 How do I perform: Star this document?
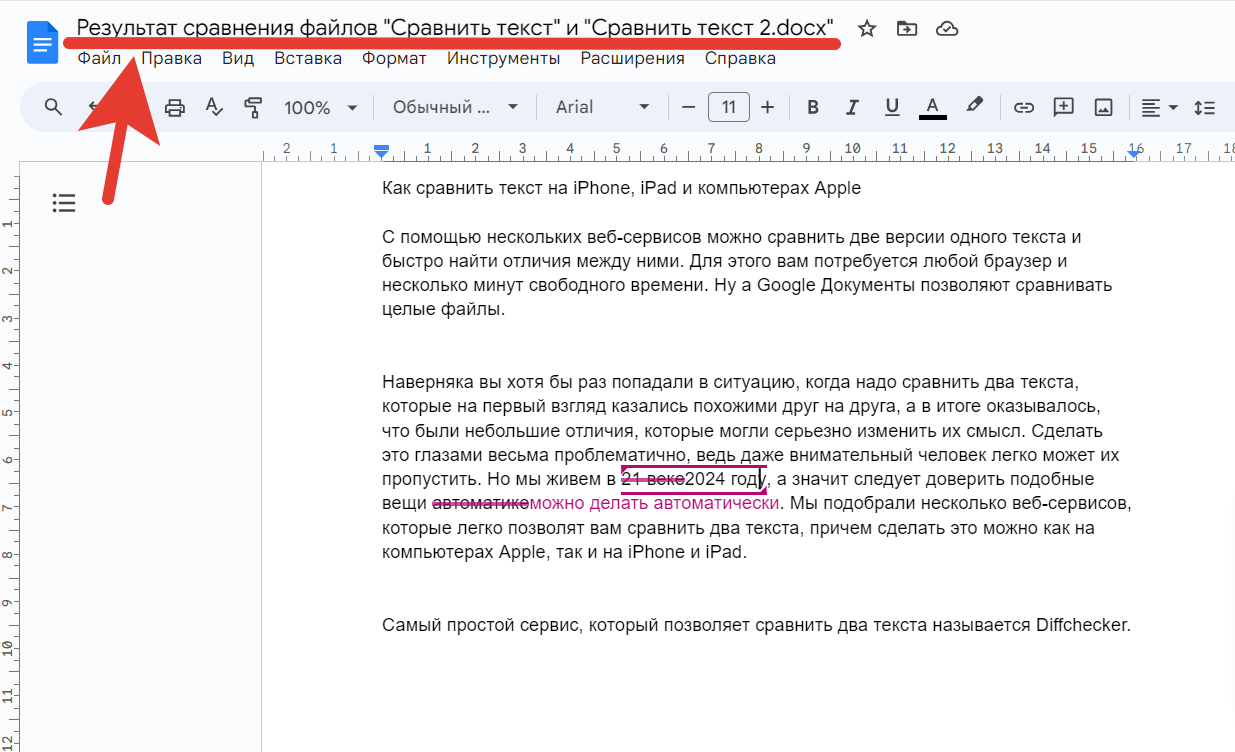[866, 29]
